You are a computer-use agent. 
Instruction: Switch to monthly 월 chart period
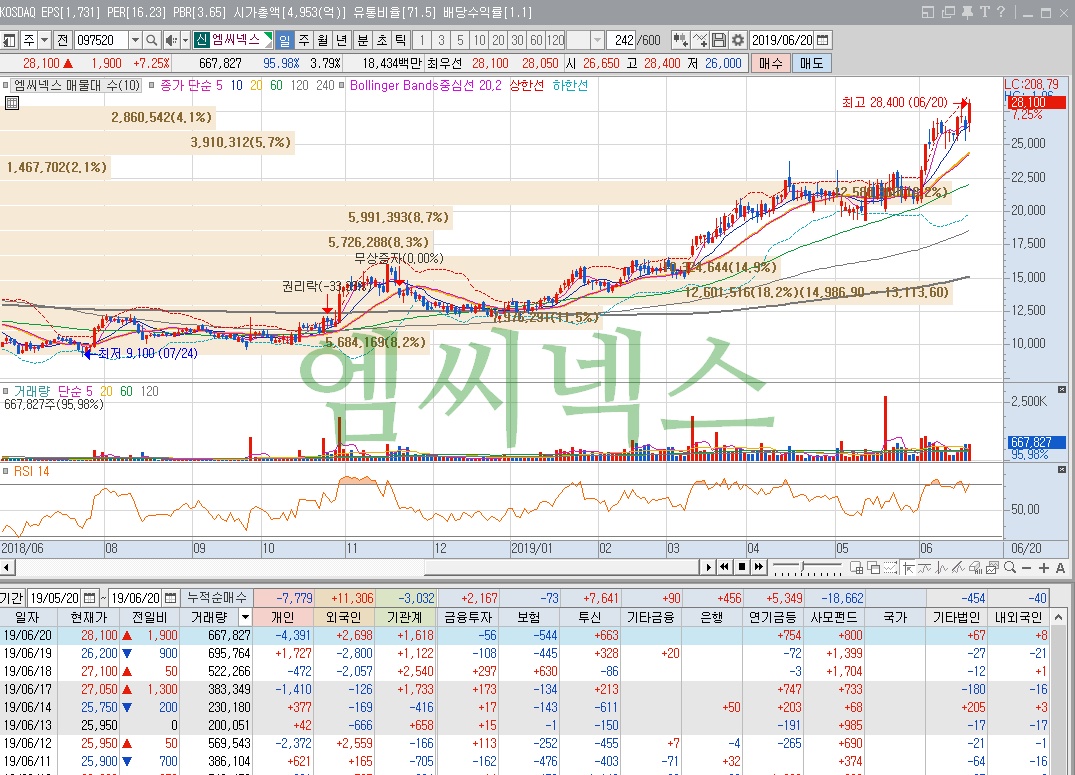pyautogui.click(x=323, y=40)
